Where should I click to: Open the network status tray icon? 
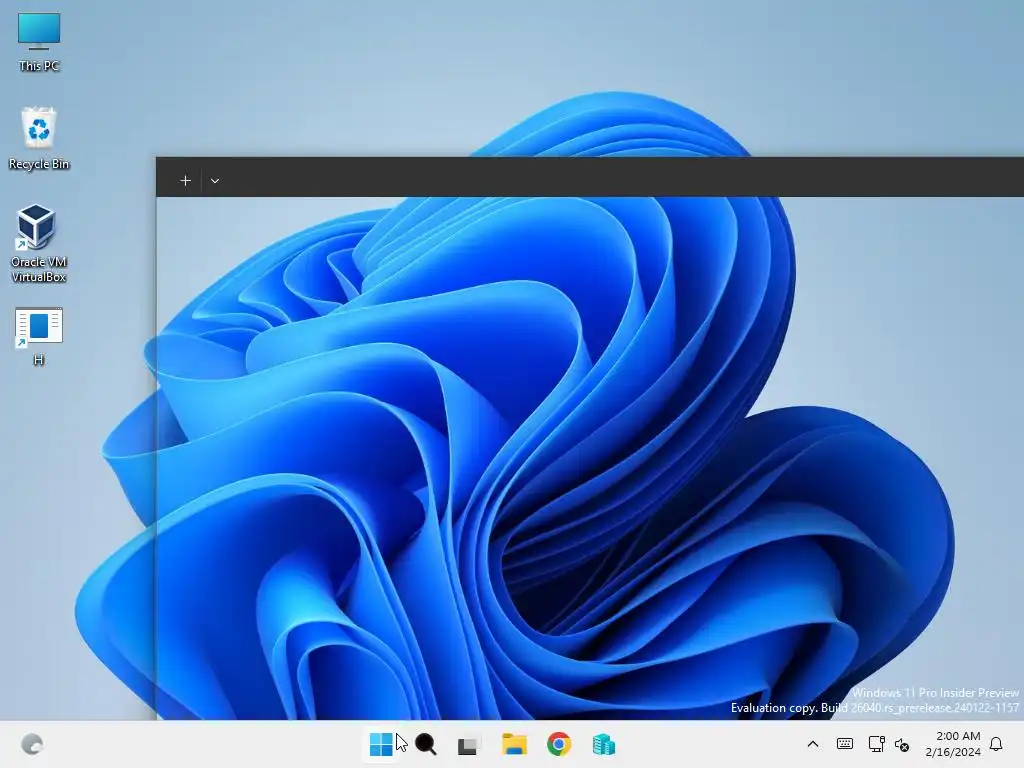[x=876, y=744]
